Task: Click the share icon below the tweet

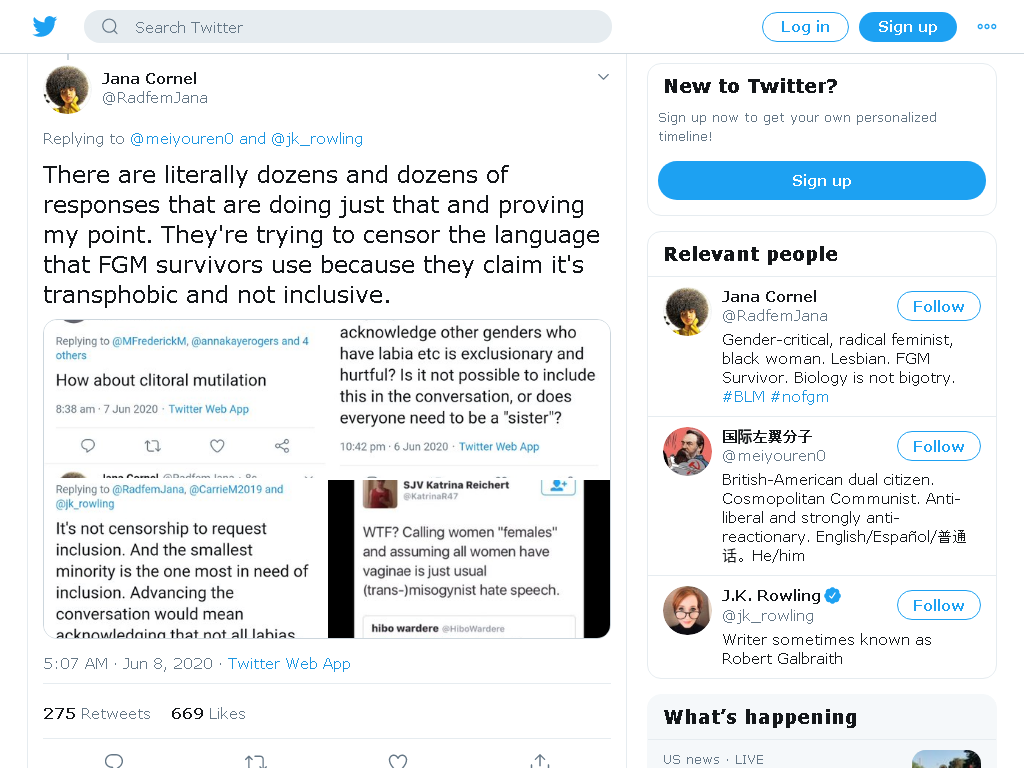Action: 539,761
